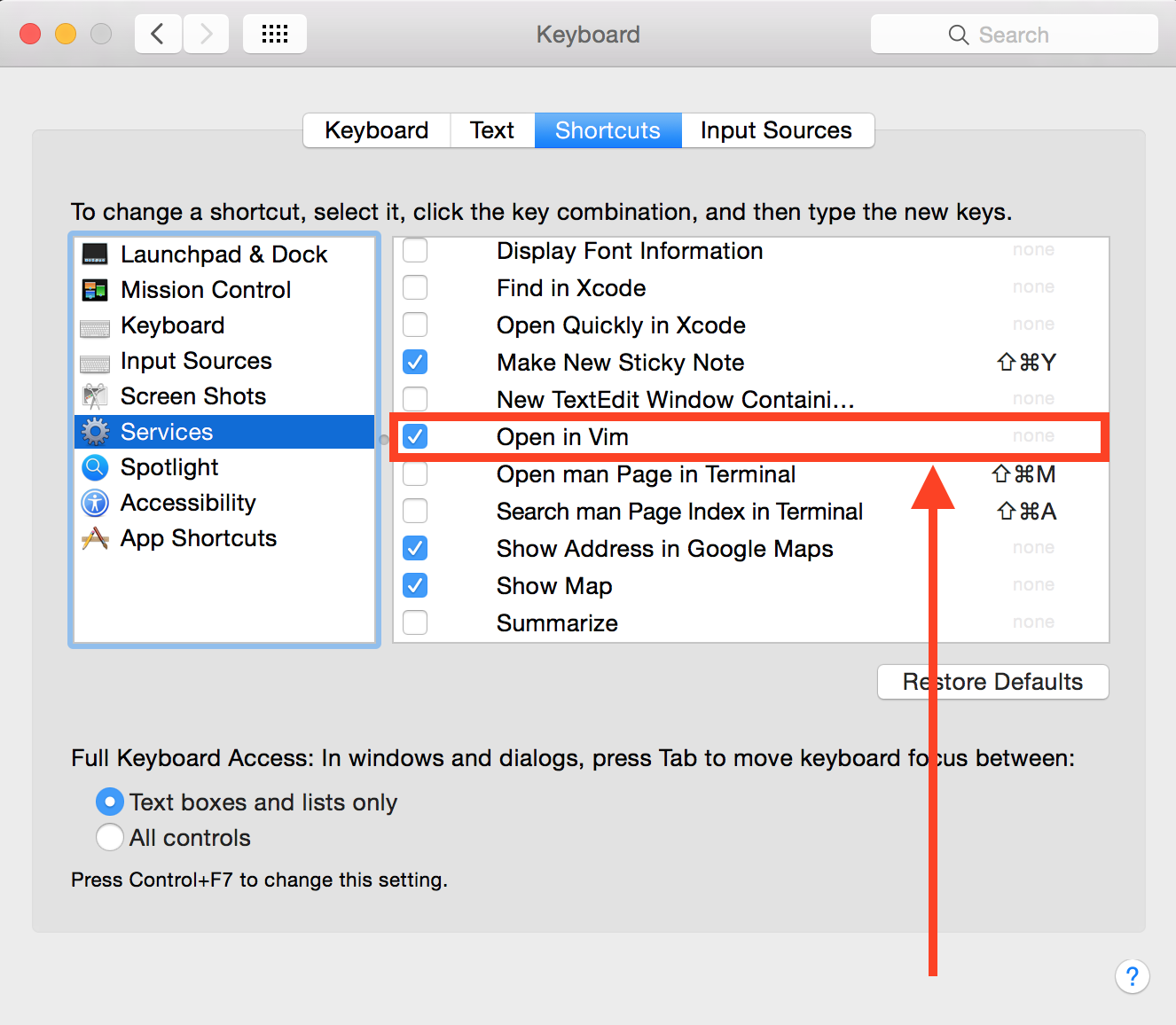
Task: Select the All controls radio button
Action: pos(110,837)
